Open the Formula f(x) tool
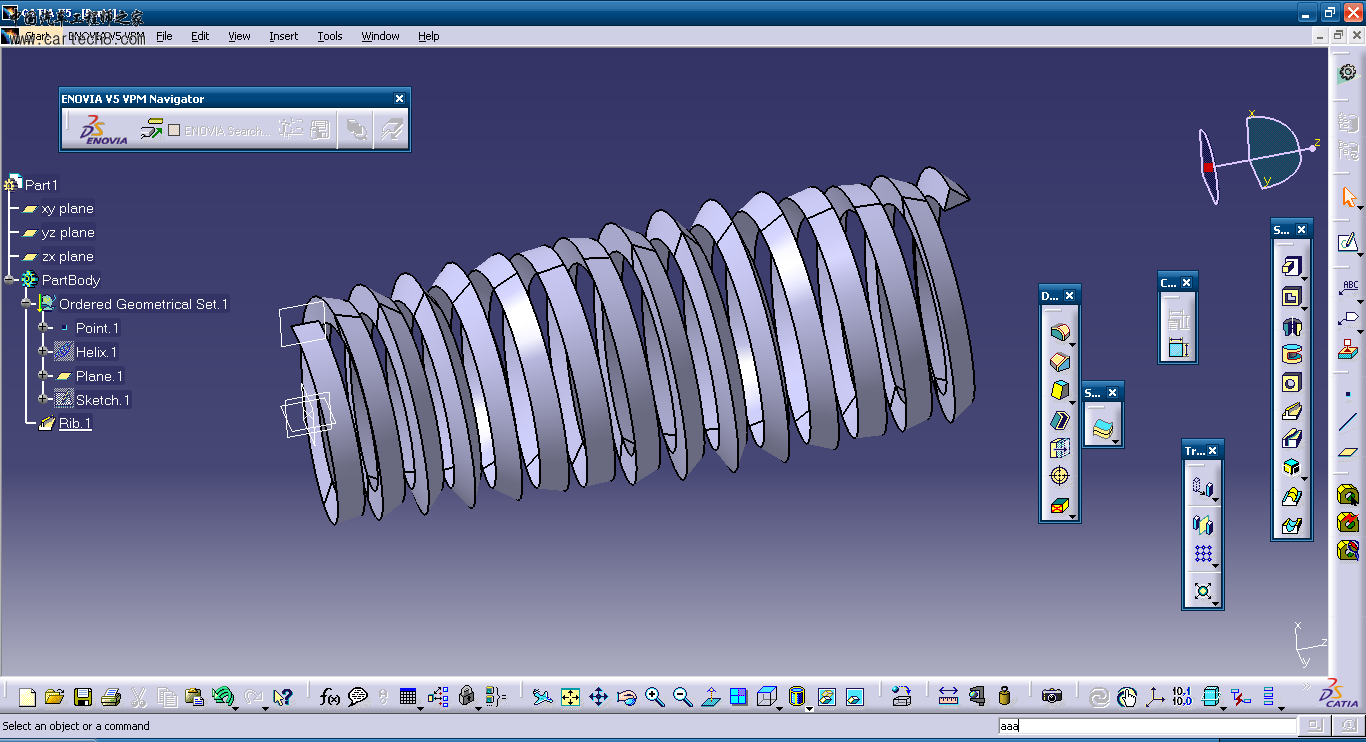This screenshot has width=1366, height=742. pyautogui.click(x=330, y=697)
